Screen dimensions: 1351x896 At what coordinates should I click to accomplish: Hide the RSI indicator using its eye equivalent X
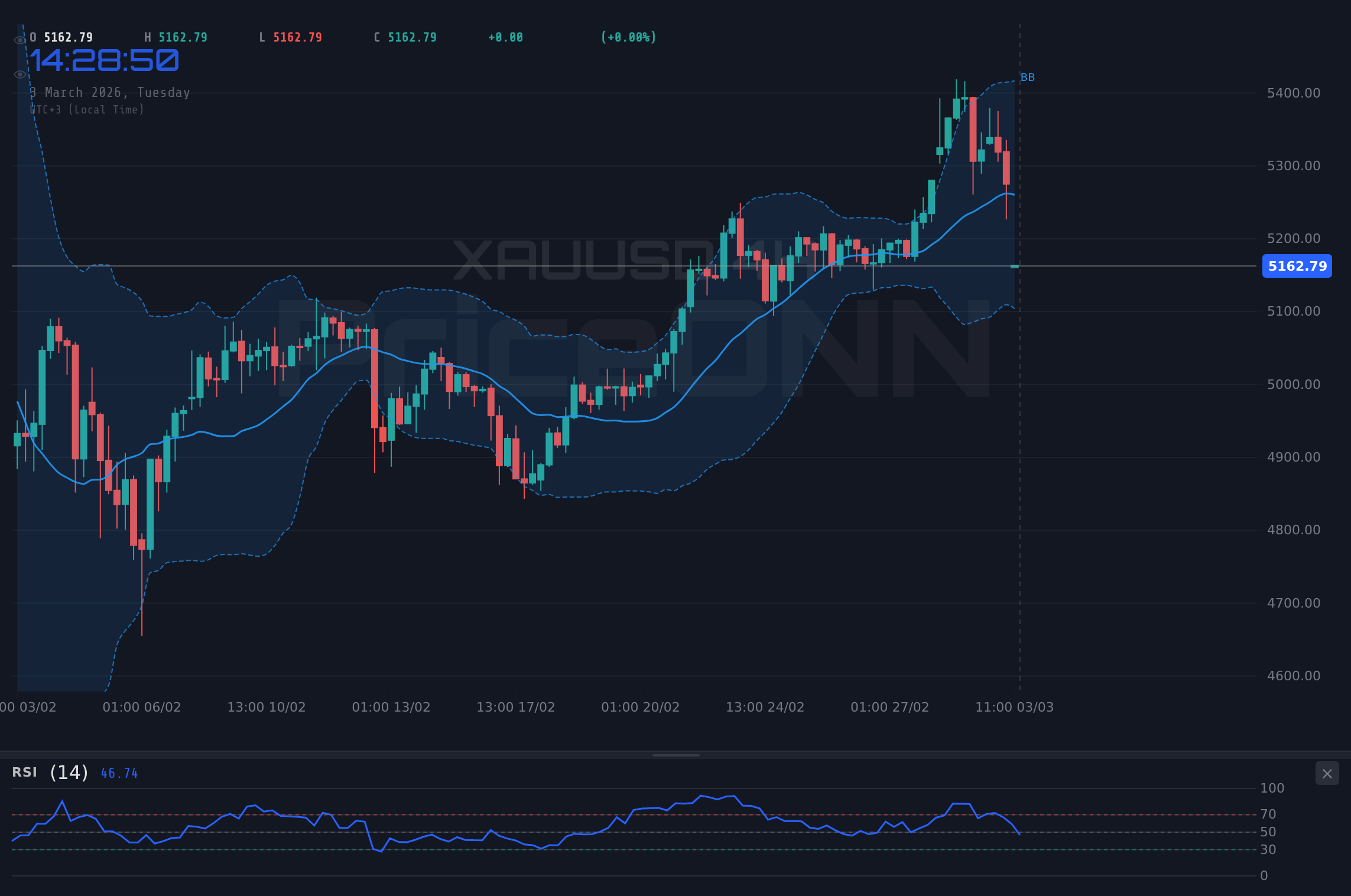(x=1327, y=773)
